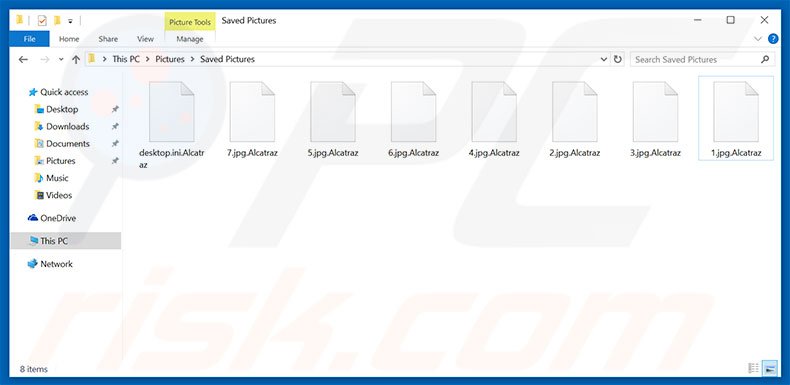Customize Quick Access Toolbar dropdown
Viewport: 790px width, 385px height.
(x=71, y=21)
